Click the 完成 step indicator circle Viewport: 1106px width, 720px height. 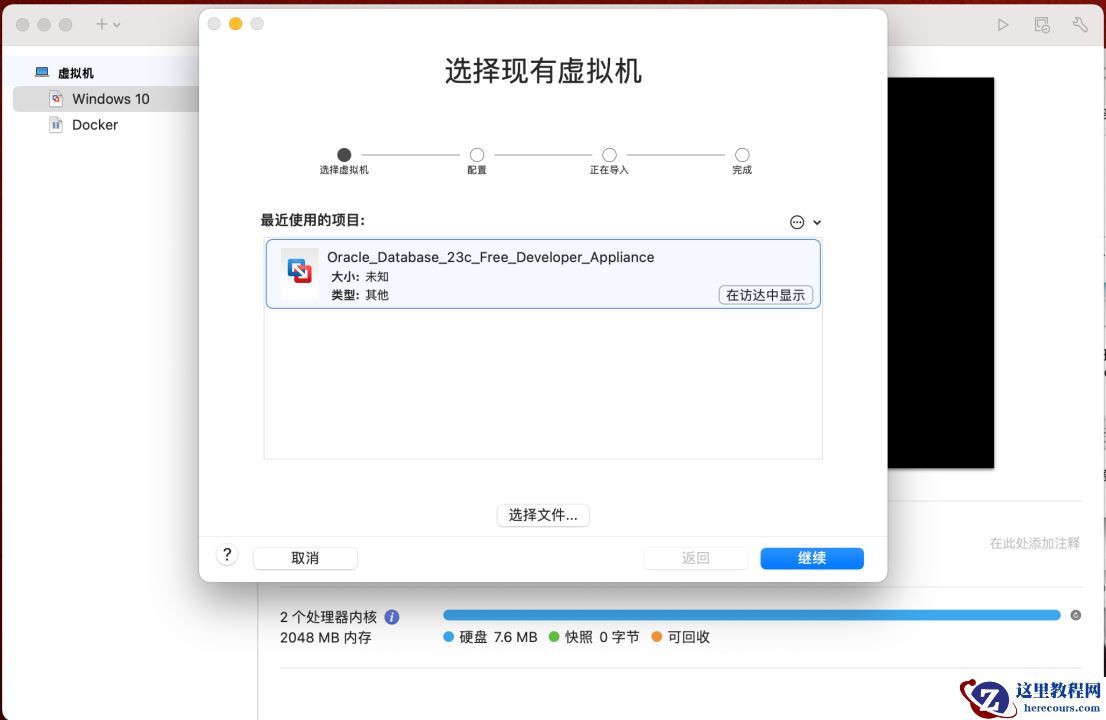tap(742, 154)
